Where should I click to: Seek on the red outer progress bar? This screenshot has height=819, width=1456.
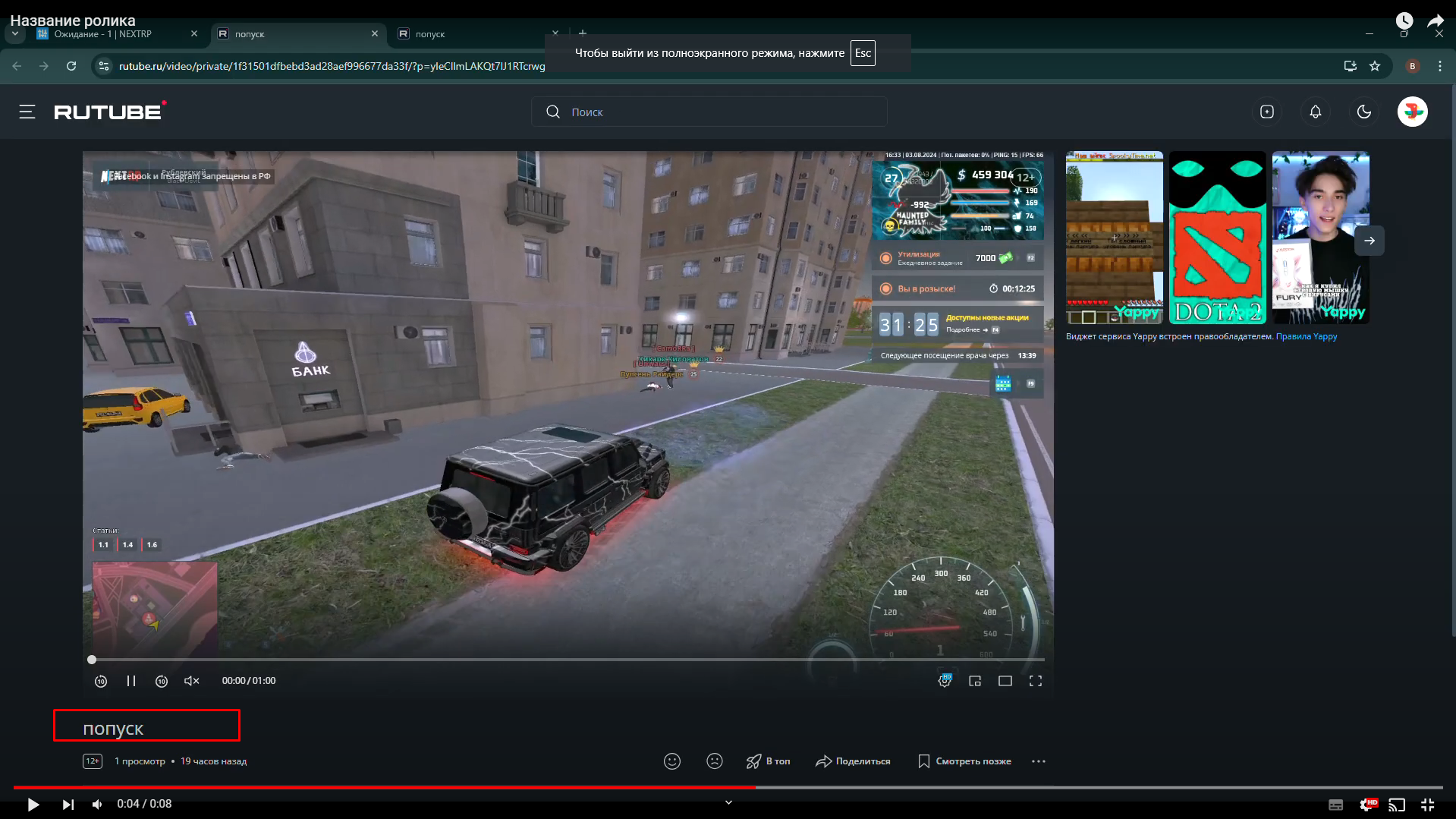point(728,787)
